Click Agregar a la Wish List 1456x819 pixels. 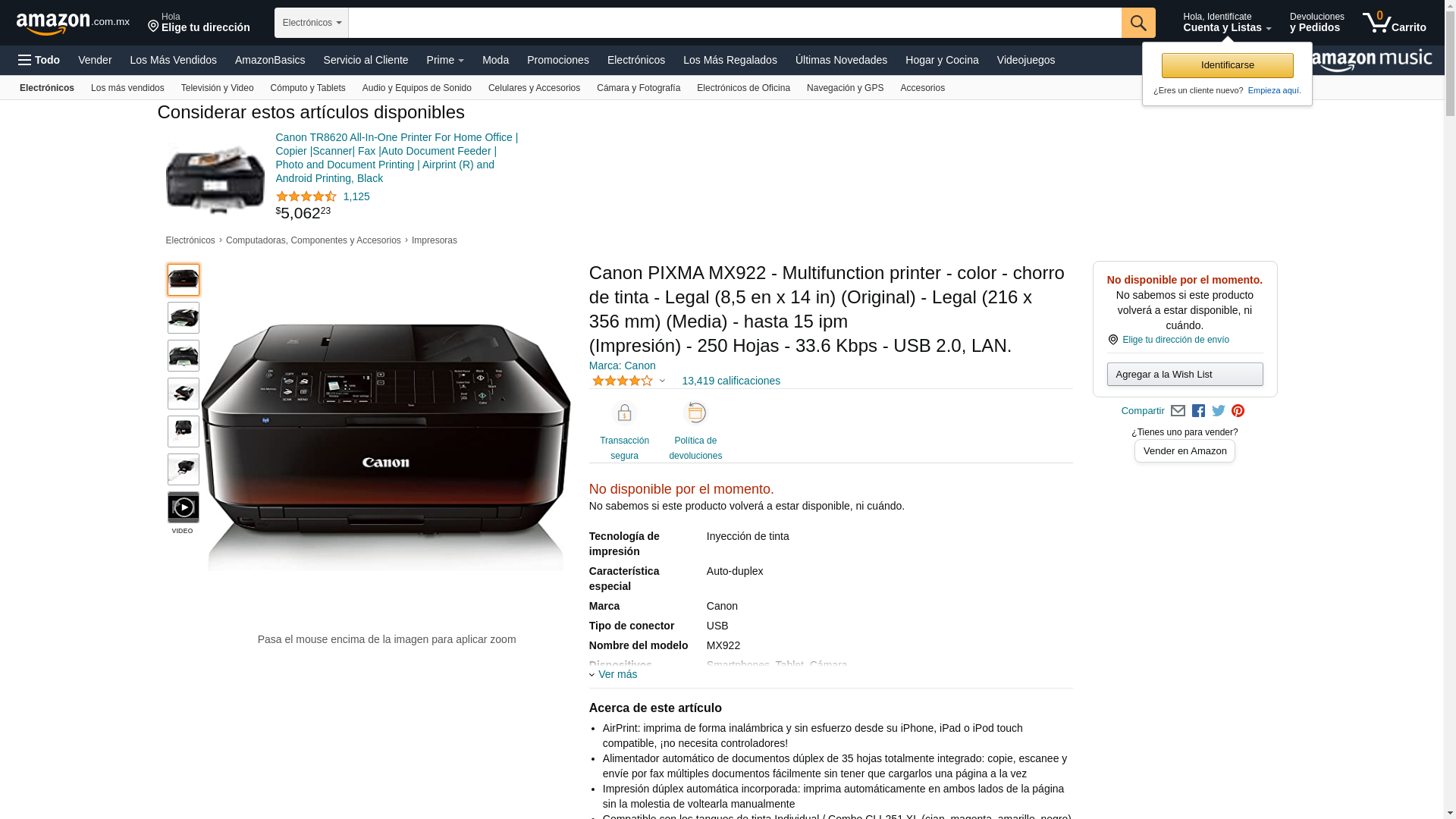click(1185, 374)
